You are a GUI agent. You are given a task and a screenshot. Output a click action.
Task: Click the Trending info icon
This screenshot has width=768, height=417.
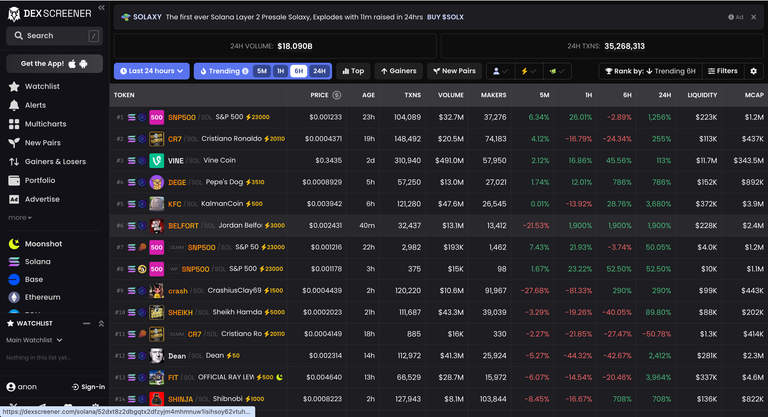click(x=245, y=71)
